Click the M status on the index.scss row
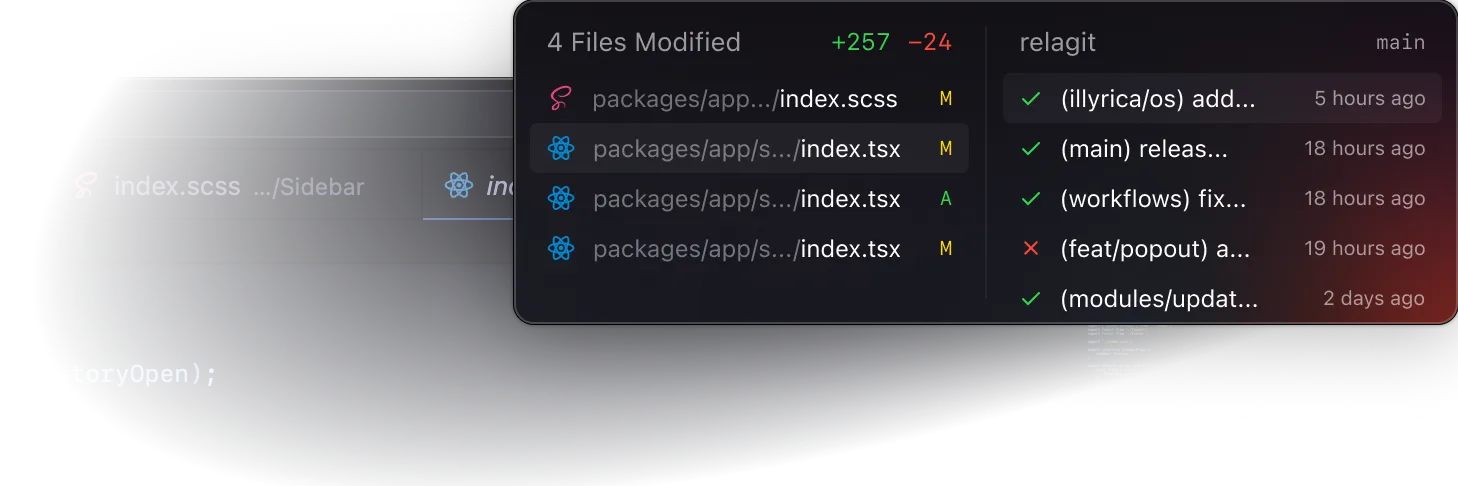Image resolution: width=1458 pixels, height=486 pixels. (x=945, y=99)
